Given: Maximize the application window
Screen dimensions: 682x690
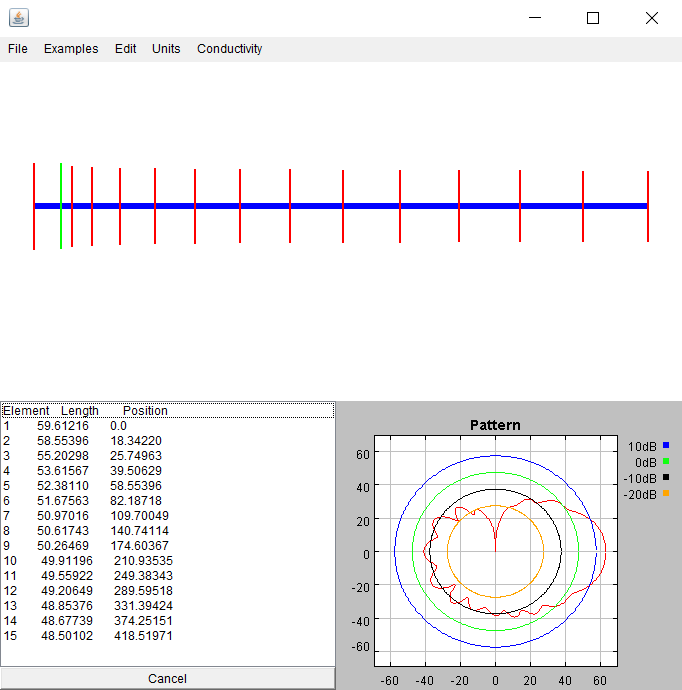Looking at the screenshot, I should [593, 18].
